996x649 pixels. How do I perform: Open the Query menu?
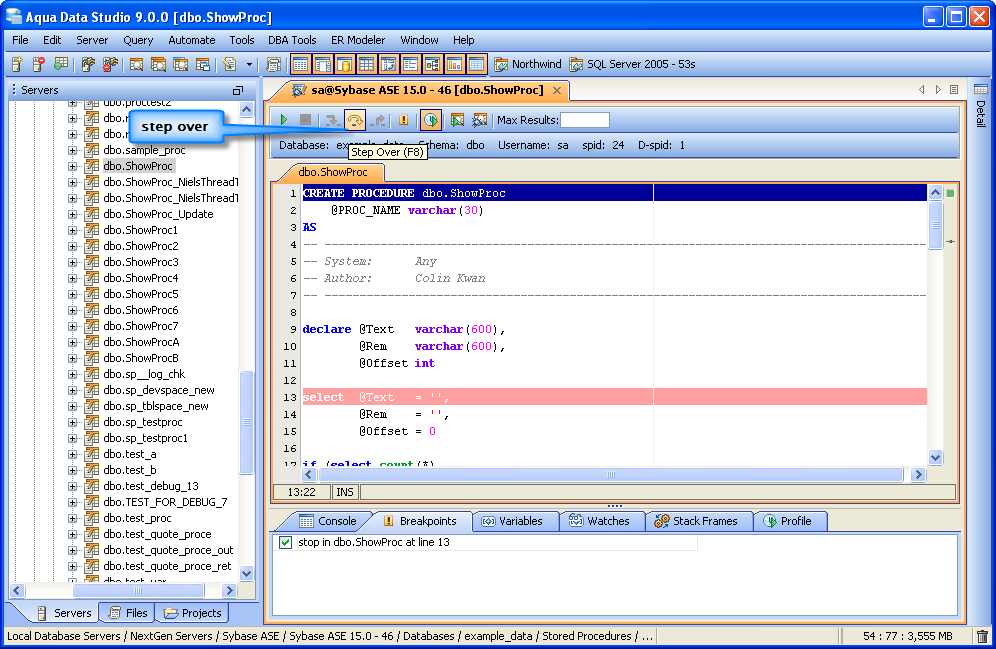click(x=138, y=40)
